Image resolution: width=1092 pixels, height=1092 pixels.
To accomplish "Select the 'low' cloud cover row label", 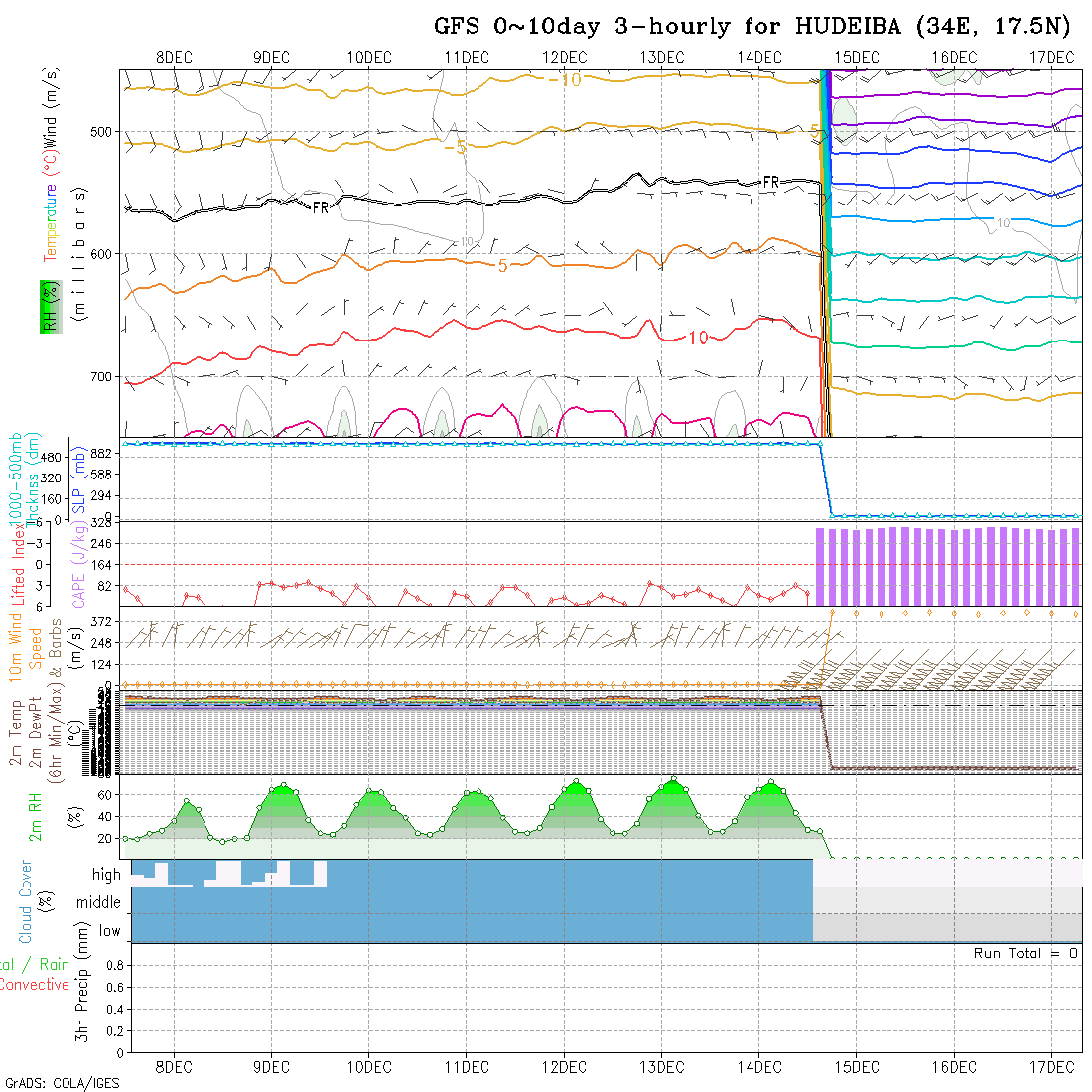I will tap(109, 930).
